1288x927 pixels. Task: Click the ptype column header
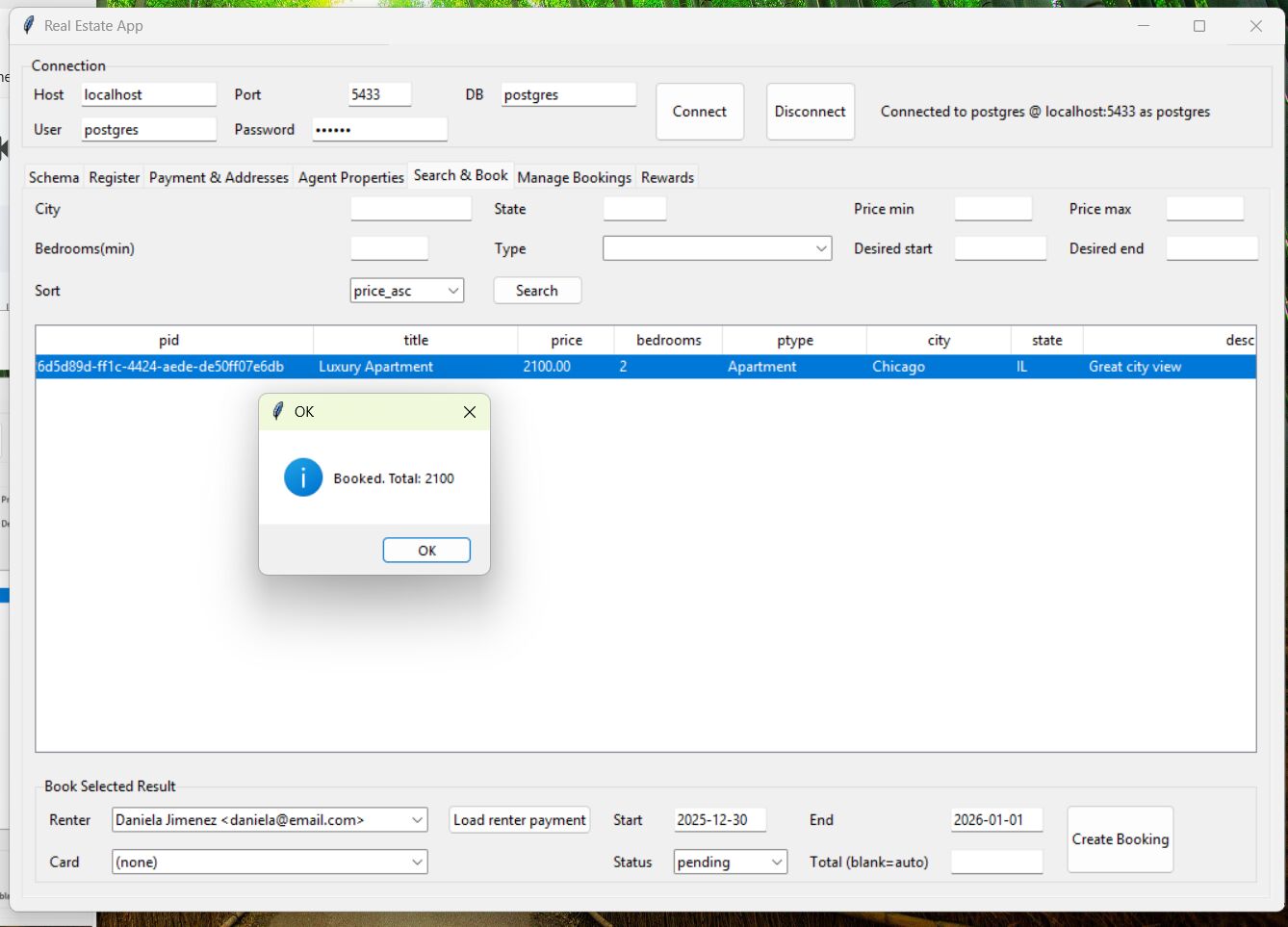click(794, 340)
